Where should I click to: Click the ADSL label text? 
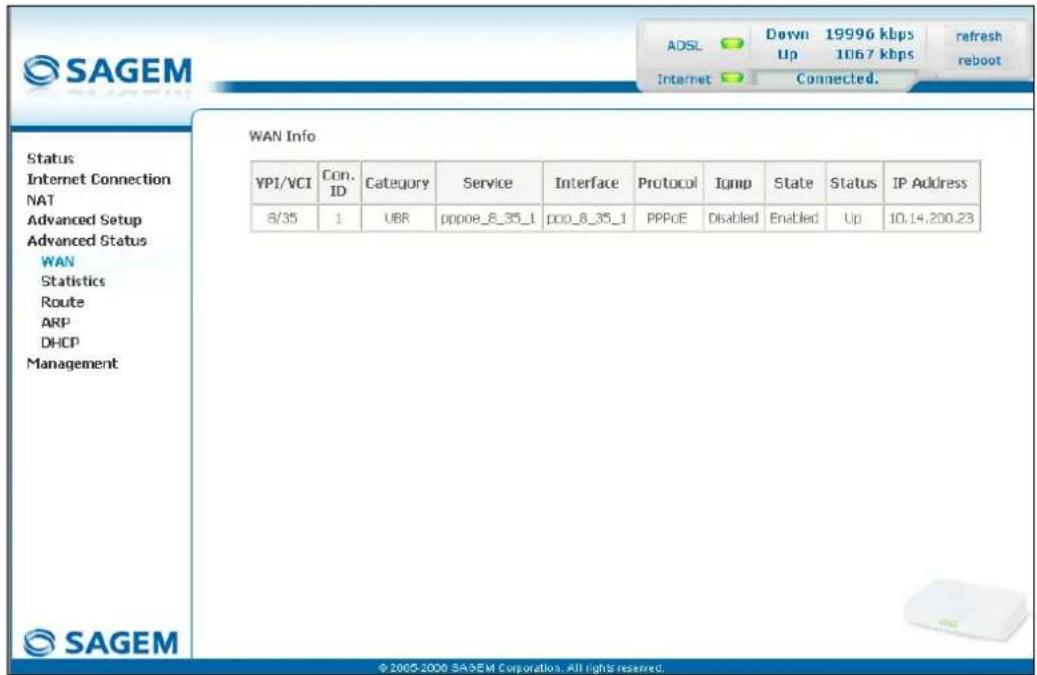(684, 45)
